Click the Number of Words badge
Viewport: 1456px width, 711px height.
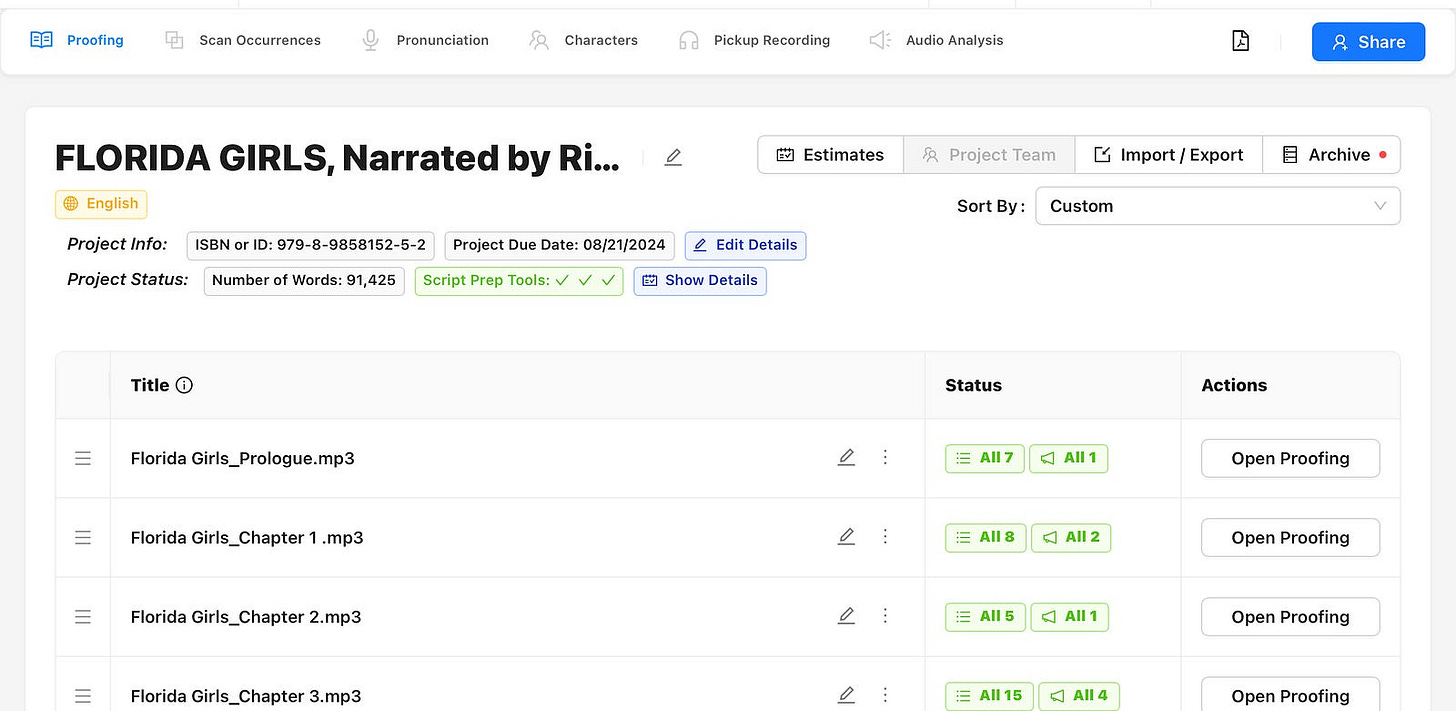click(x=304, y=281)
